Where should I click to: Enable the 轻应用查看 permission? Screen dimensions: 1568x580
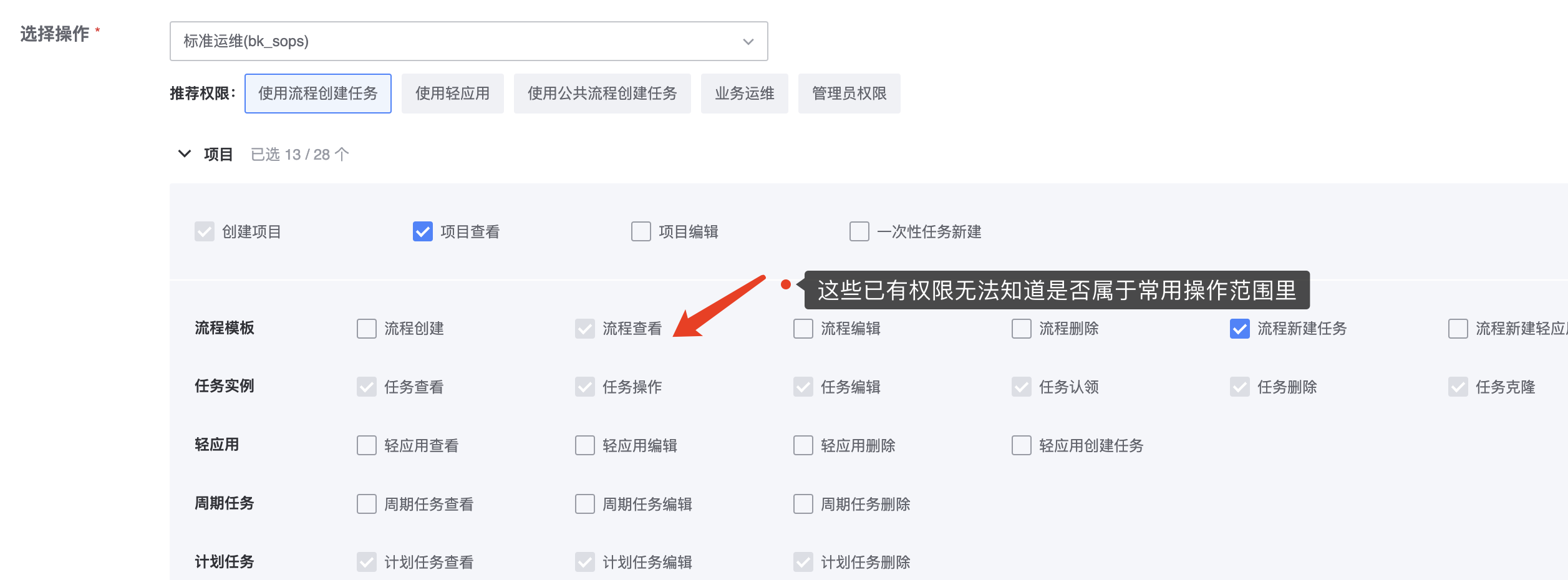pos(366,445)
